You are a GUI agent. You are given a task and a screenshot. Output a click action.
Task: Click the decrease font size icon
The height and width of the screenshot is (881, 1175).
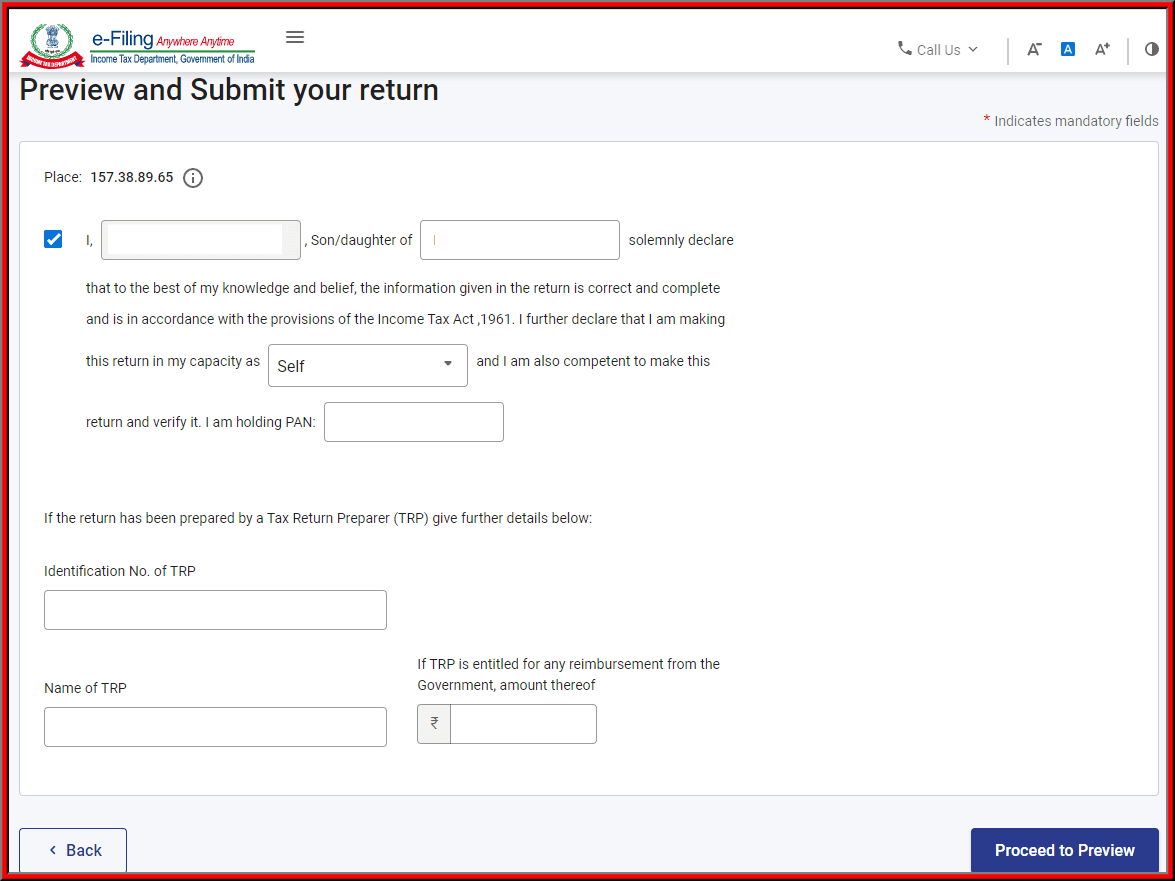click(x=1034, y=49)
